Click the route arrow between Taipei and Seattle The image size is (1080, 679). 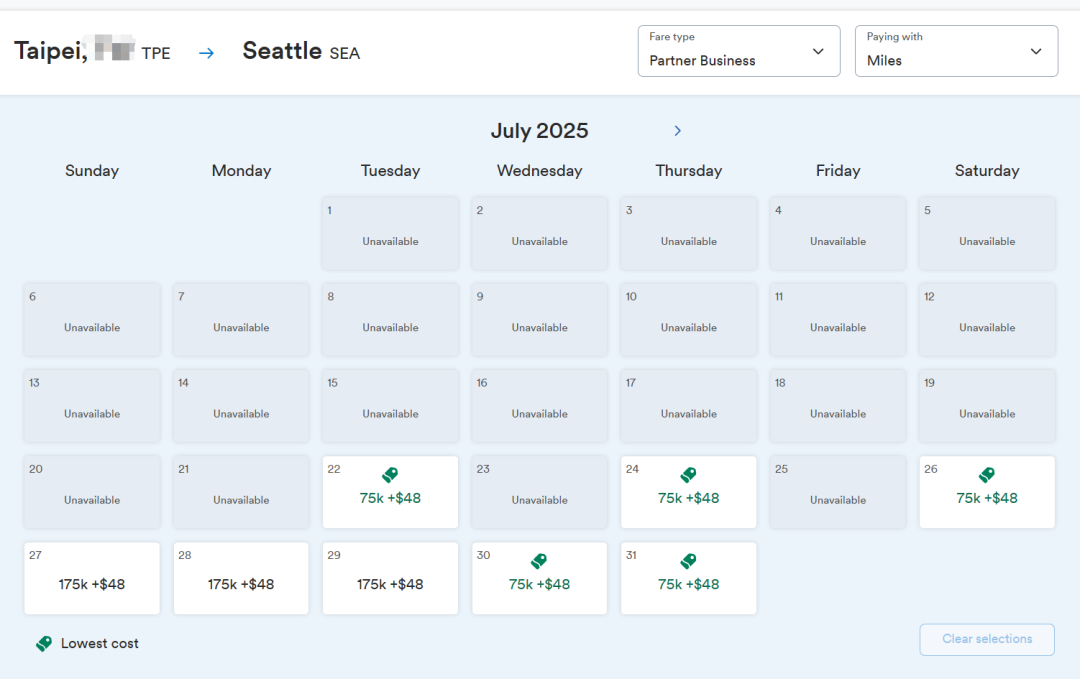(x=207, y=53)
